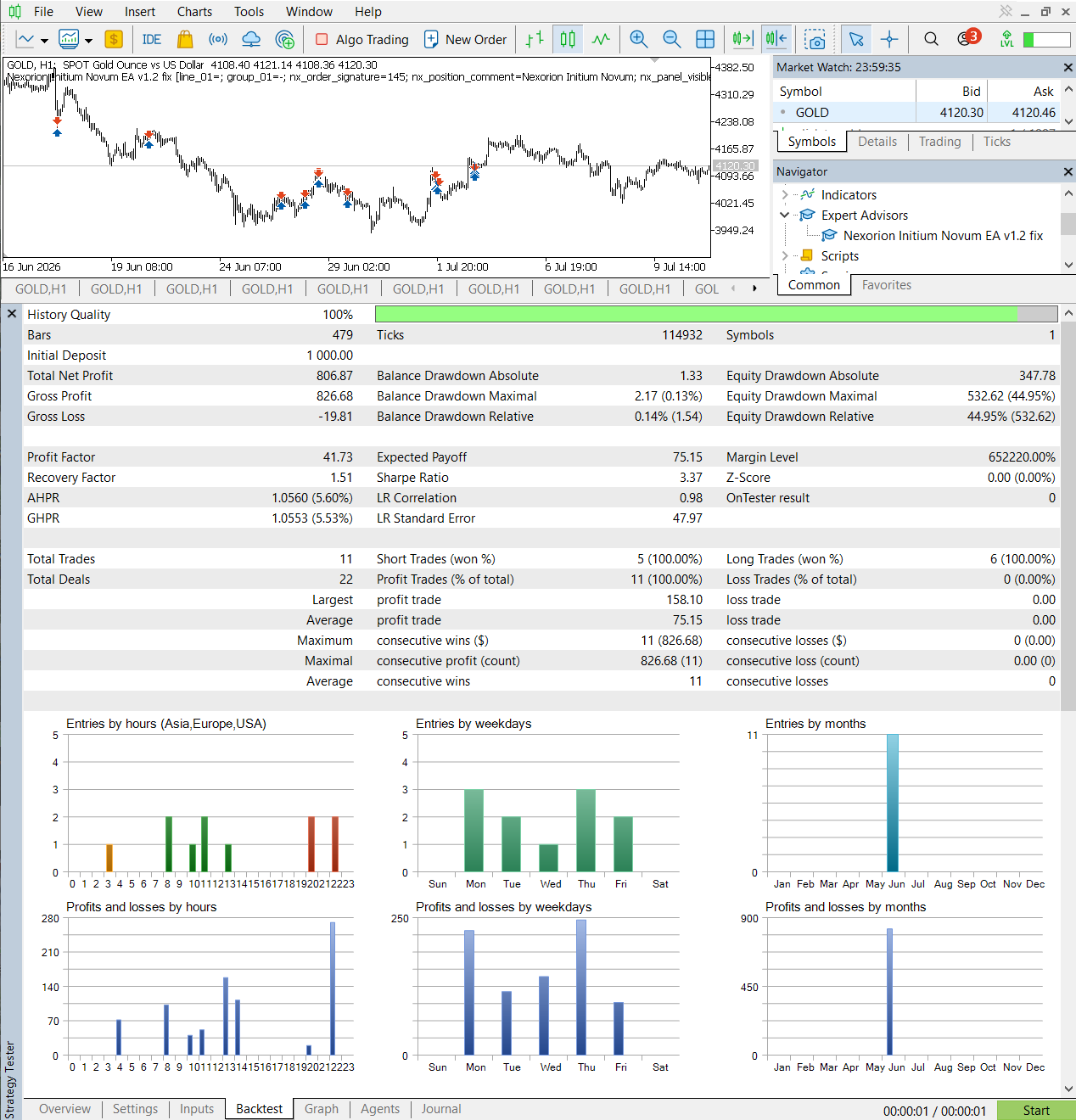
Task: Click the radar with plus icon
Action: (x=285, y=39)
